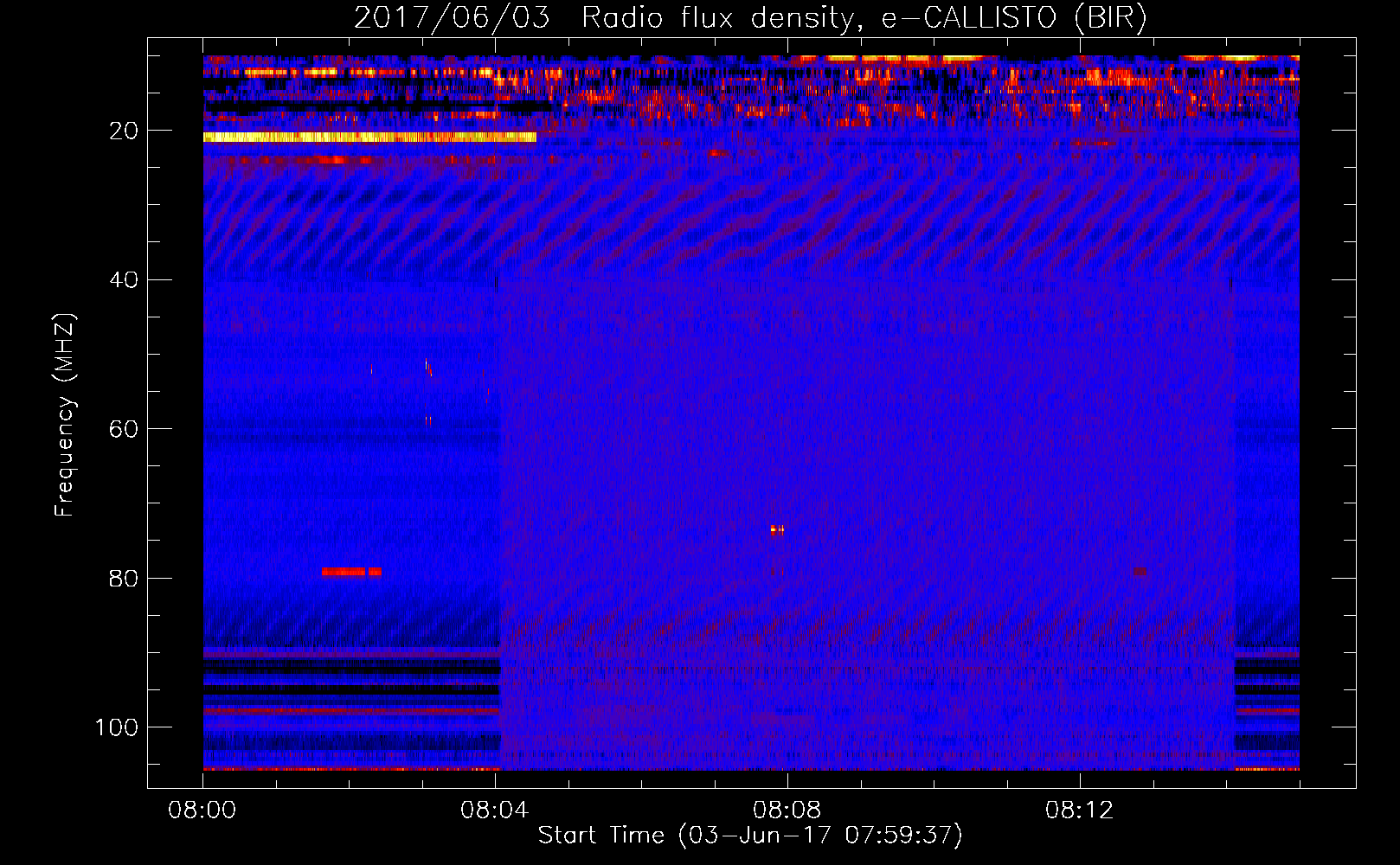Click the 08:08 time tick label
The height and width of the screenshot is (865, 1400).
tap(787, 811)
